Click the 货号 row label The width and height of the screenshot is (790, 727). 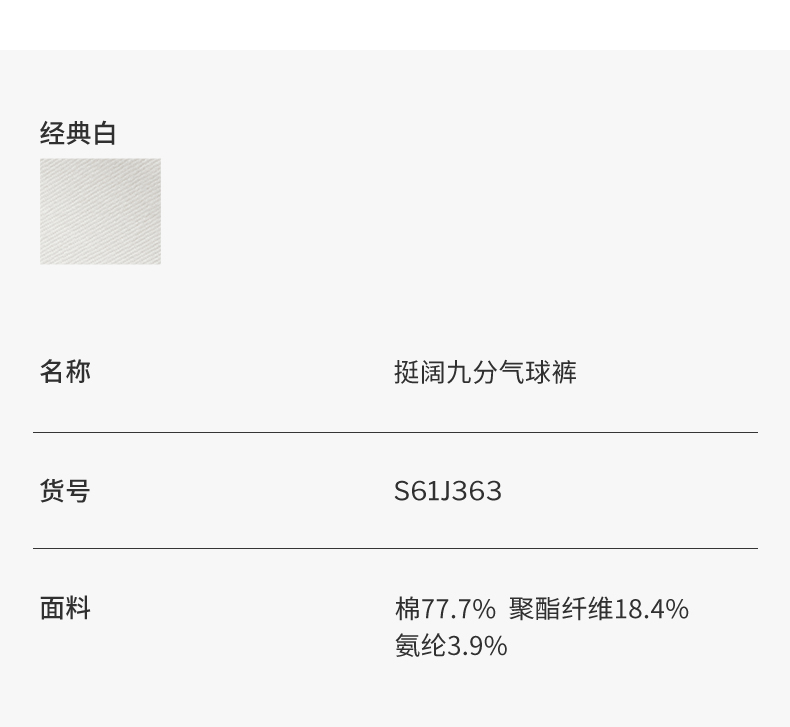coord(65,490)
